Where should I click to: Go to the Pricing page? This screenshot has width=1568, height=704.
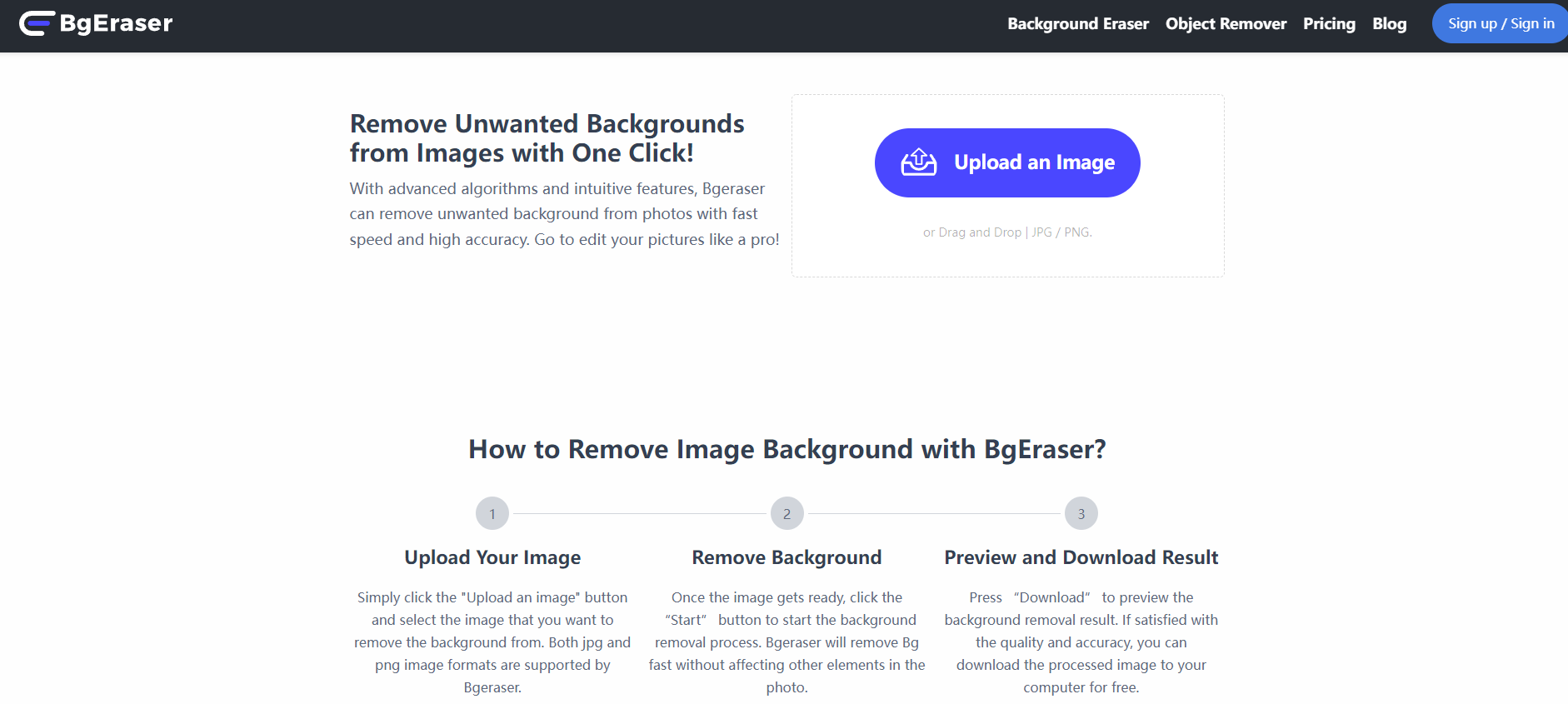point(1329,23)
